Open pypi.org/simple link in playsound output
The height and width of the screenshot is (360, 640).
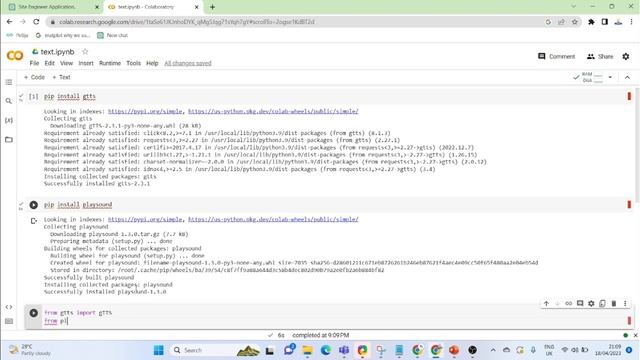[x=145, y=219]
